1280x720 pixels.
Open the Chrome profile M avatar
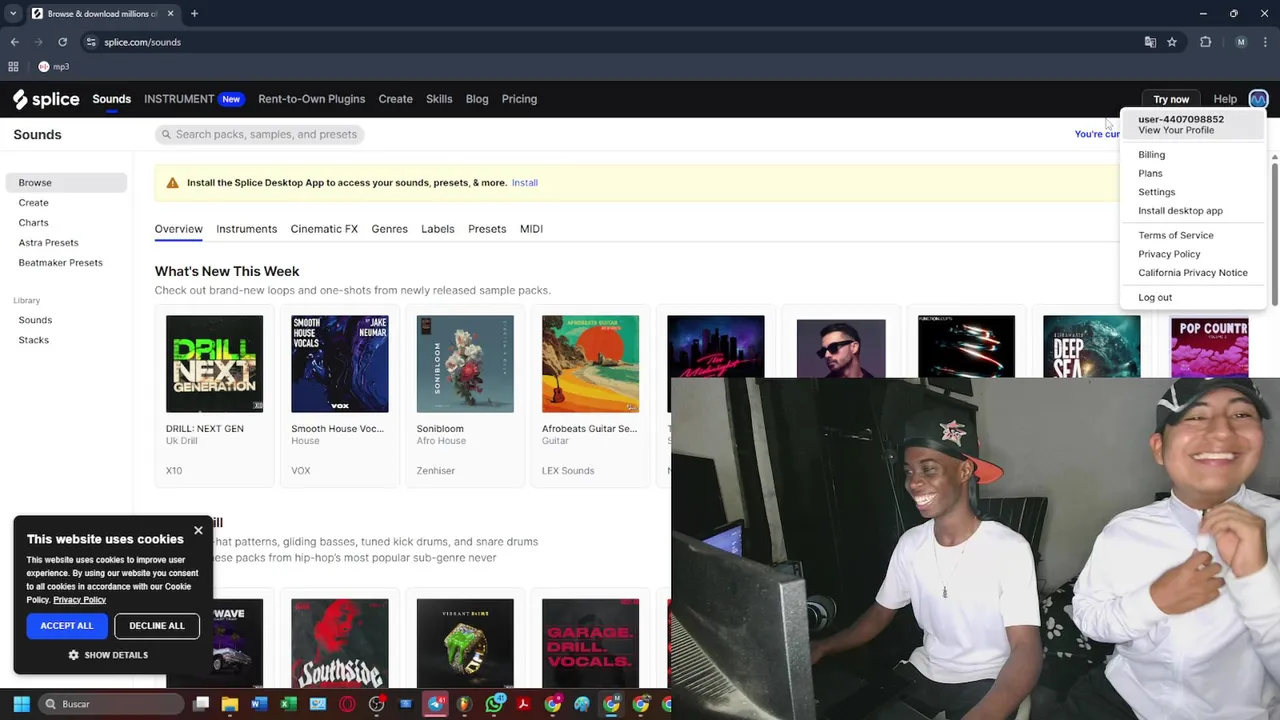[1241, 42]
